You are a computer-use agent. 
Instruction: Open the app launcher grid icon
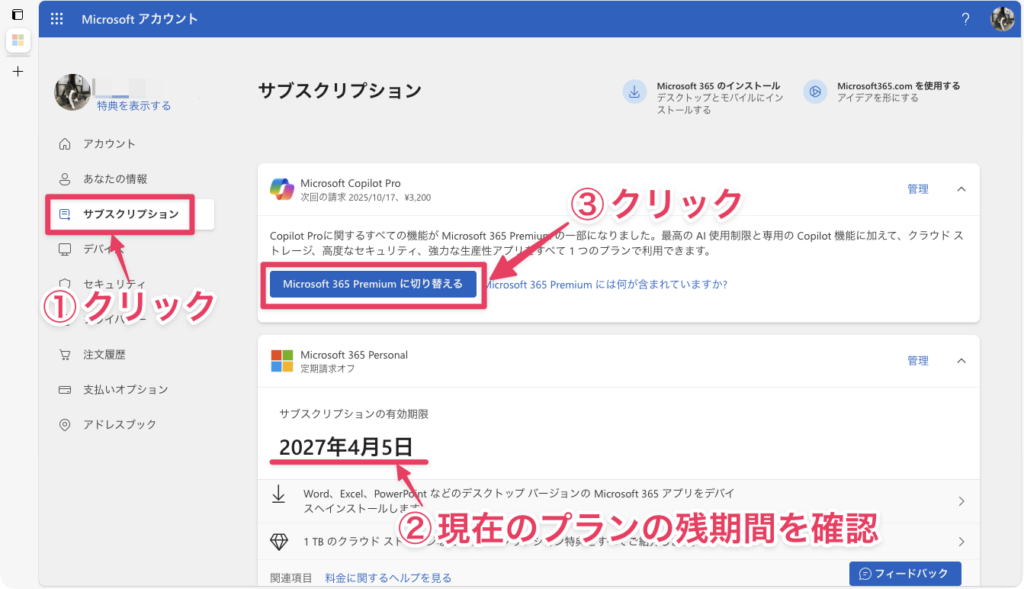click(x=57, y=19)
